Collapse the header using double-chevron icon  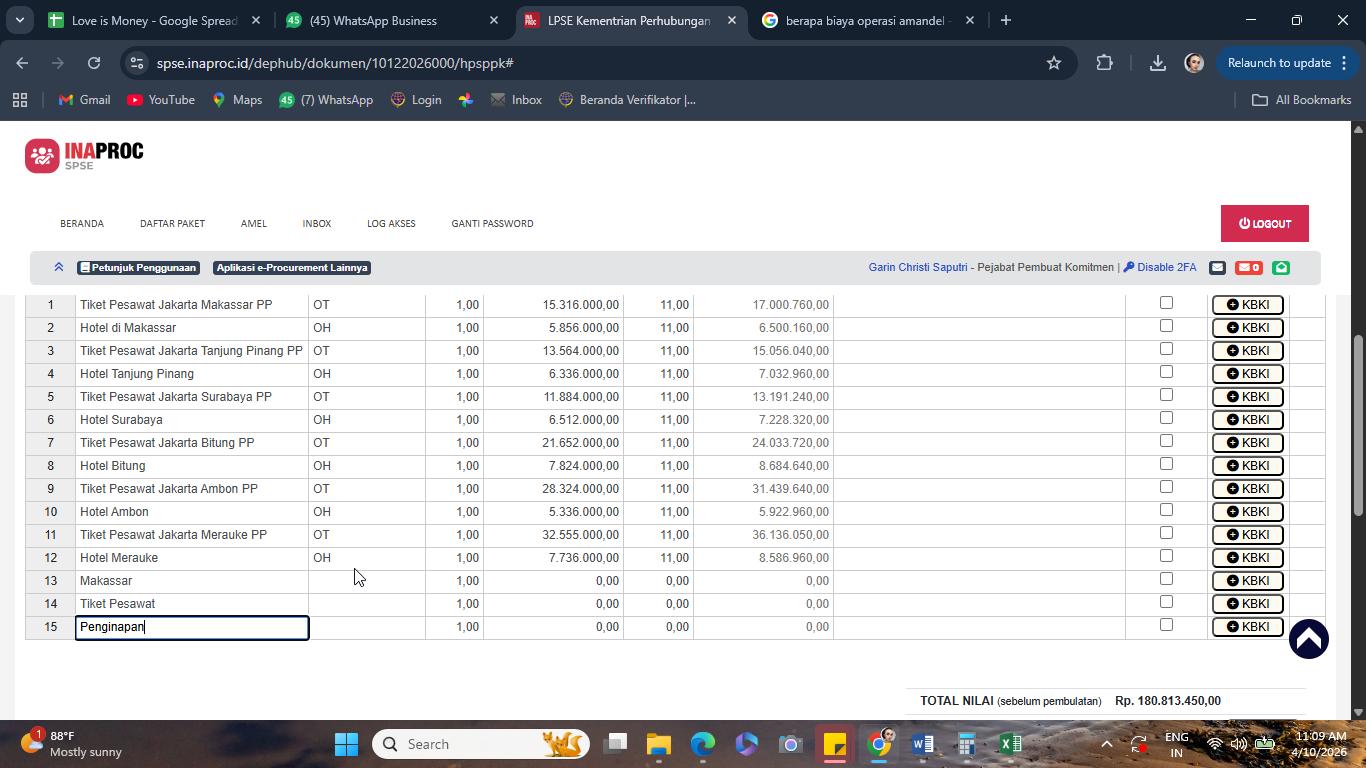coord(59,267)
